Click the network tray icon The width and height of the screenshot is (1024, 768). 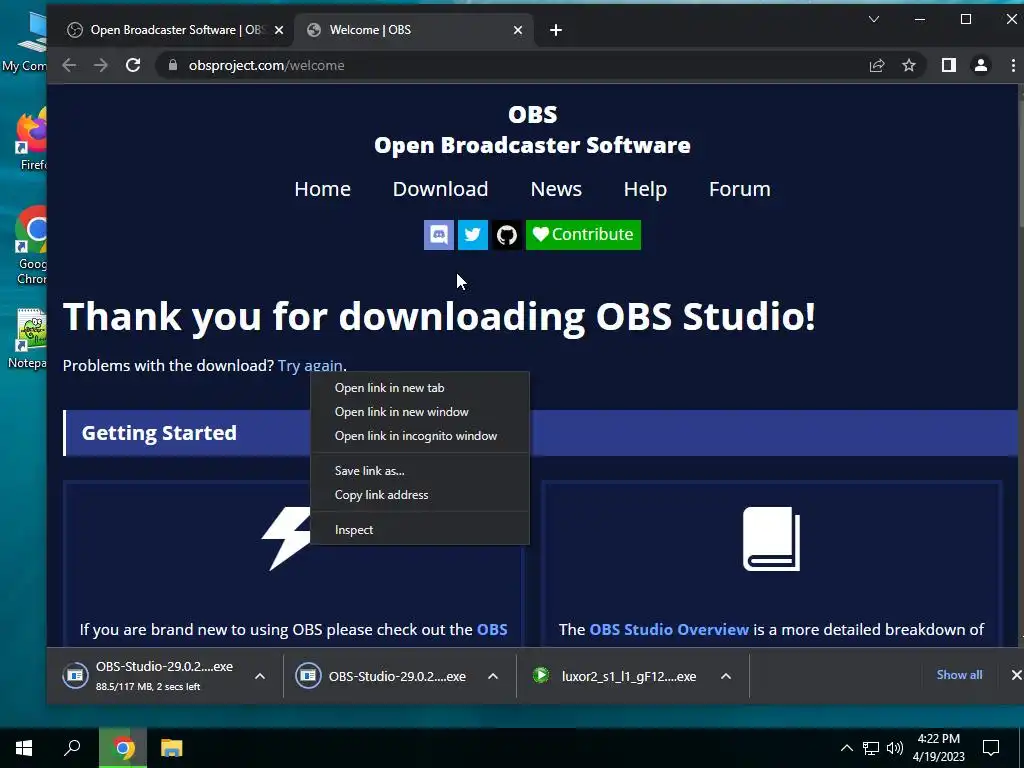[x=871, y=748]
